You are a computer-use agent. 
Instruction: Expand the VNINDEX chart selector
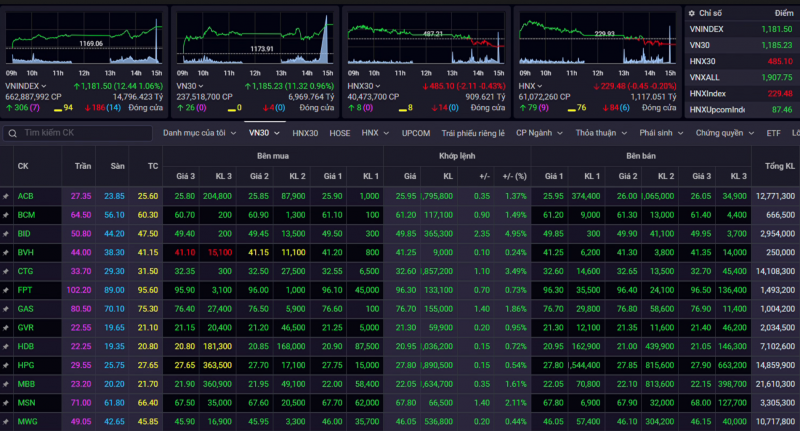(x=42, y=86)
